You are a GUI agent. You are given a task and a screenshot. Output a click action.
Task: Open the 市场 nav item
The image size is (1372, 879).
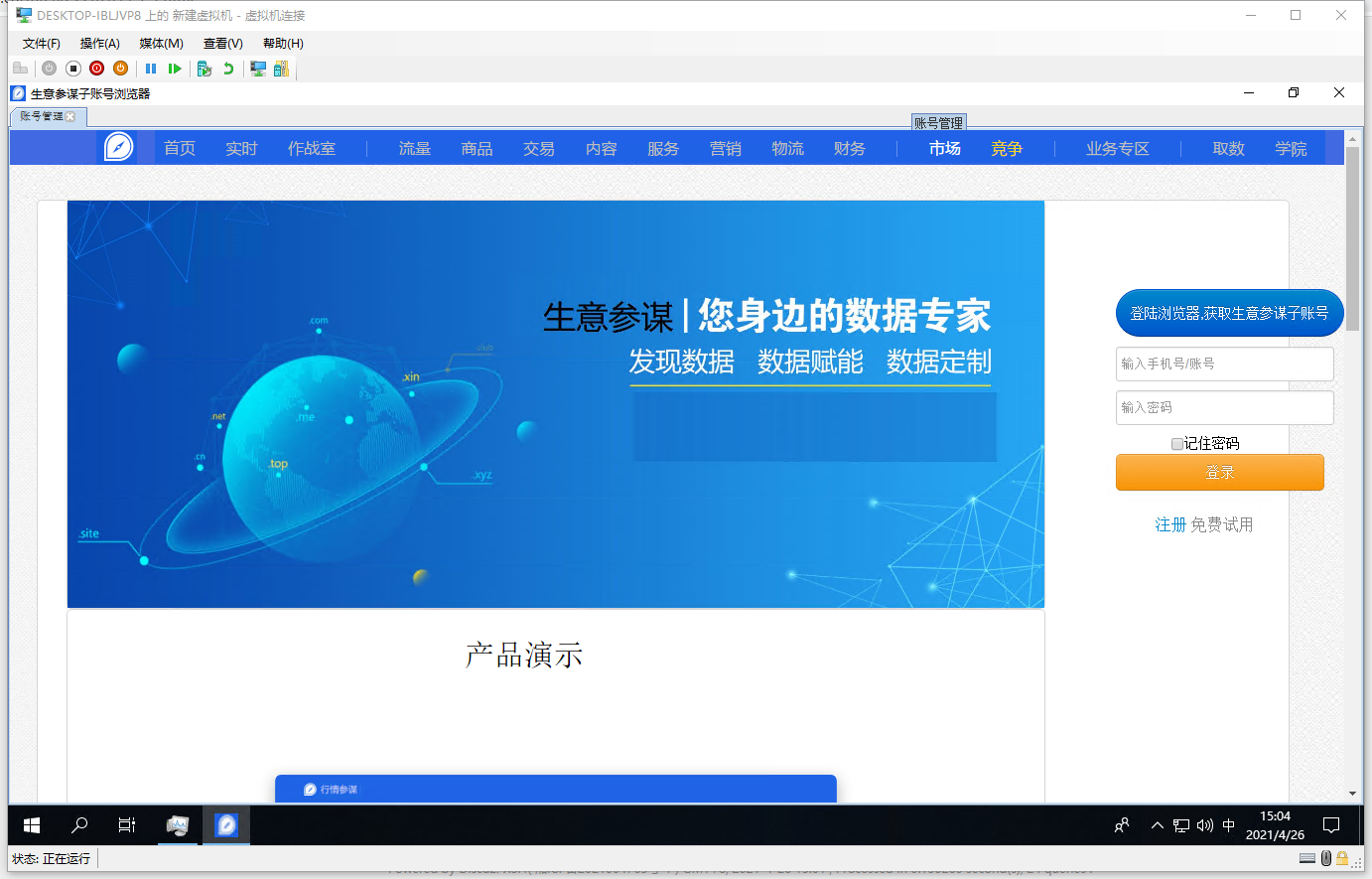(x=945, y=148)
